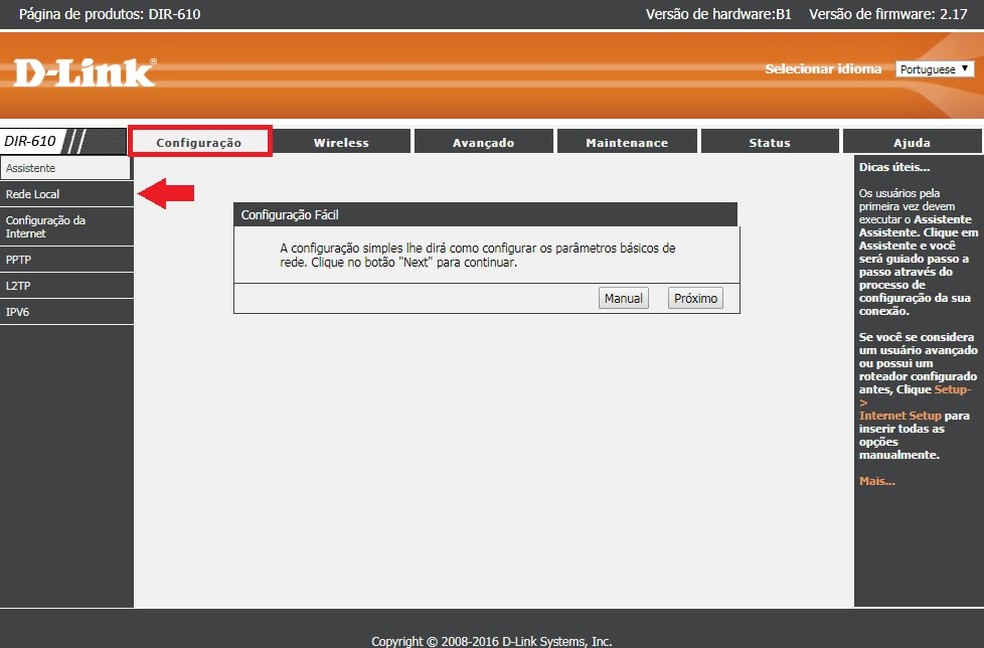Click the DIR-610 model label
The image size is (984, 648).
click(x=30, y=141)
